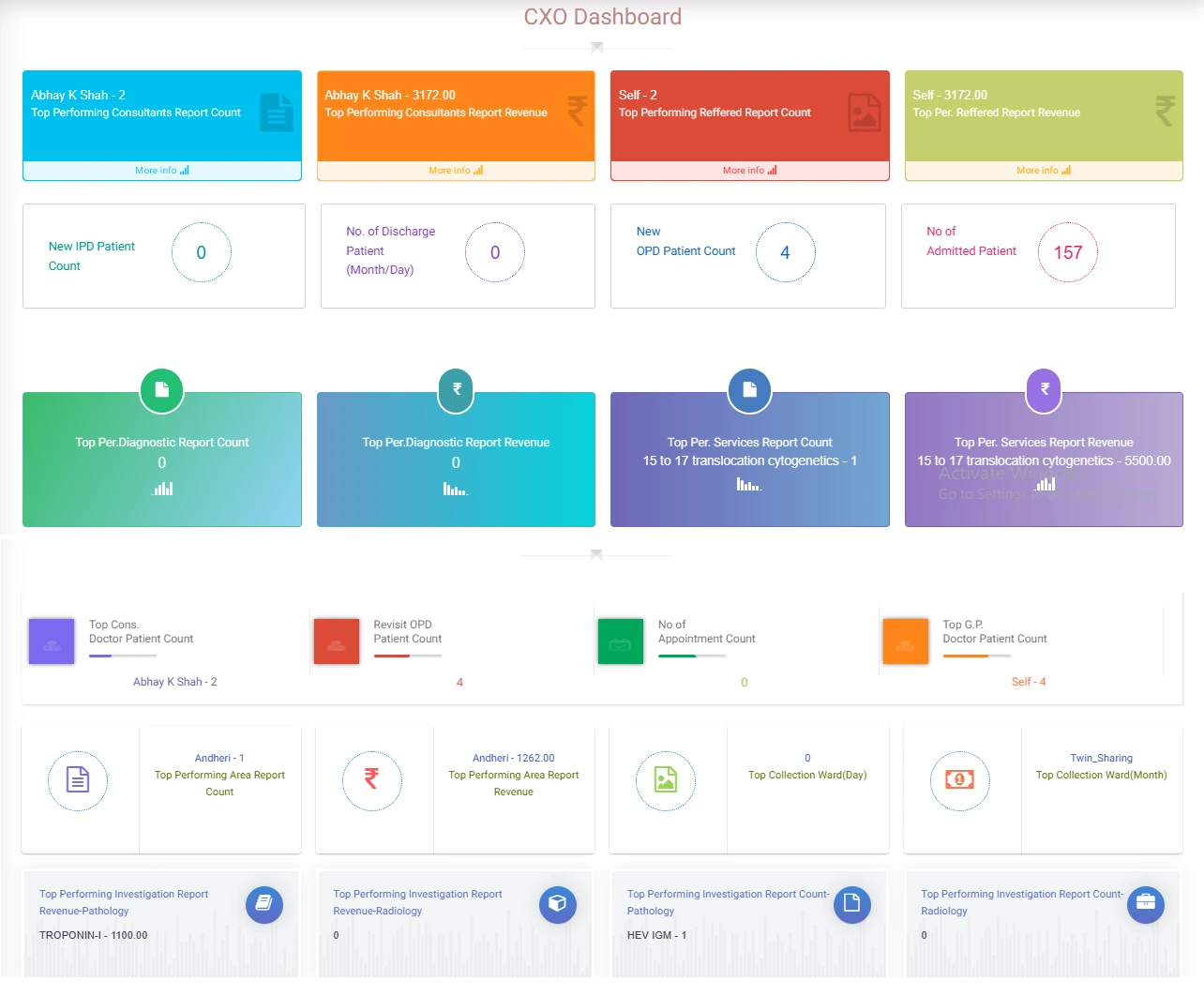The height and width of the screenshot is (996, 1204).
Task: Click the orange icon beside Top G.P. Doctor Patient Count
Action: click(905, 641)
